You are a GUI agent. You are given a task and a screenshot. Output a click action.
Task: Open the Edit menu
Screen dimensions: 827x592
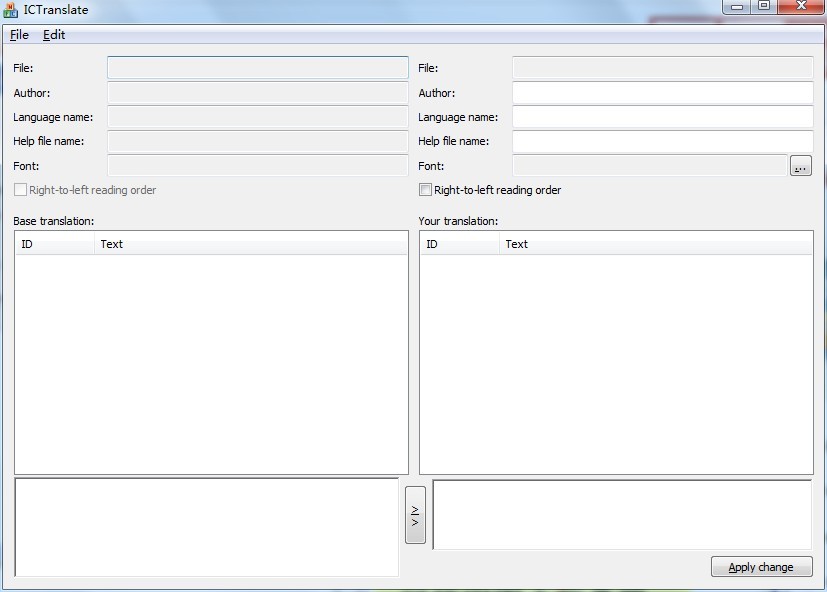(54, 35)
